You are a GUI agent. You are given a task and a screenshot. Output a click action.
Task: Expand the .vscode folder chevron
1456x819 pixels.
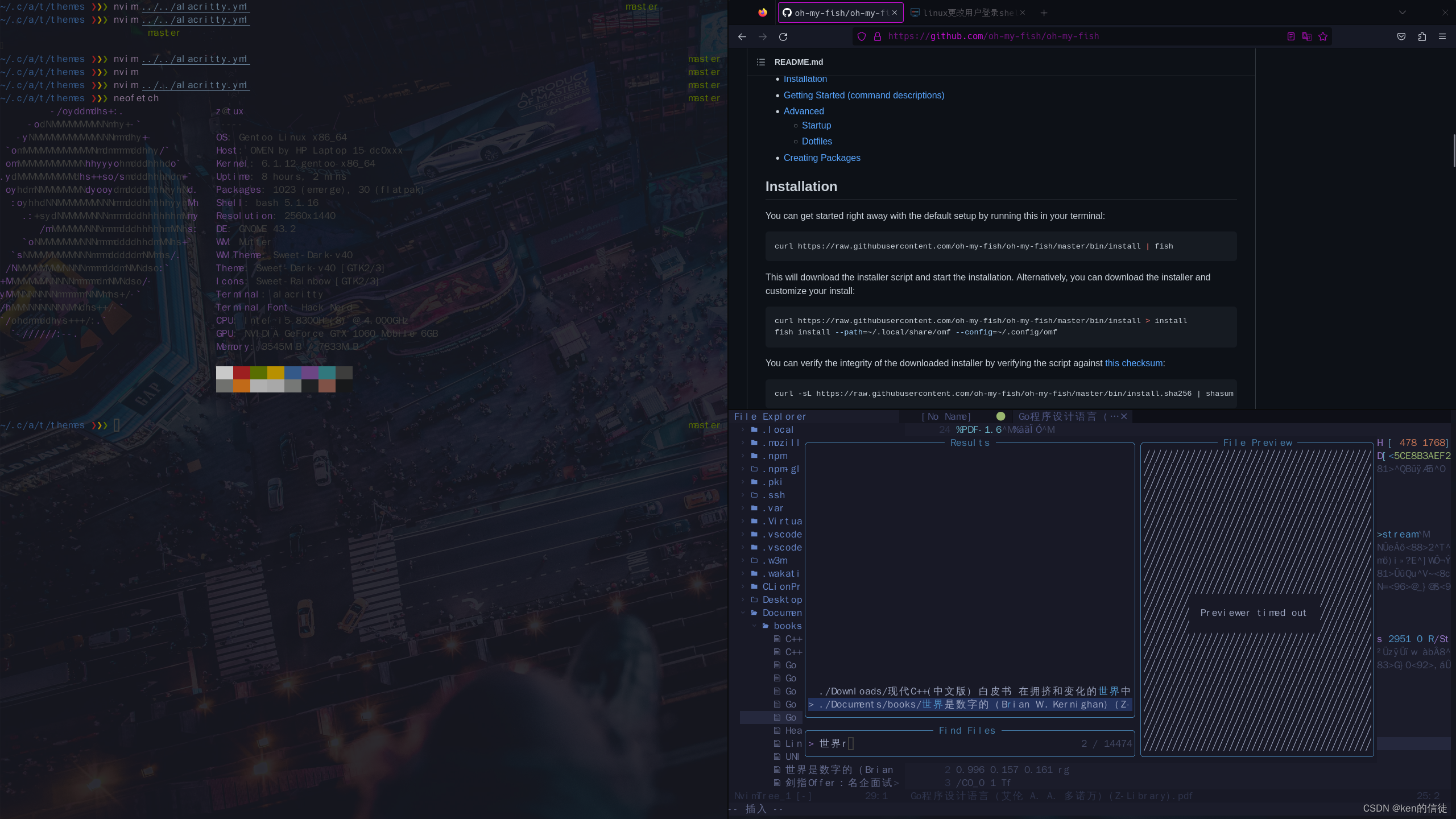pos(743,534)
